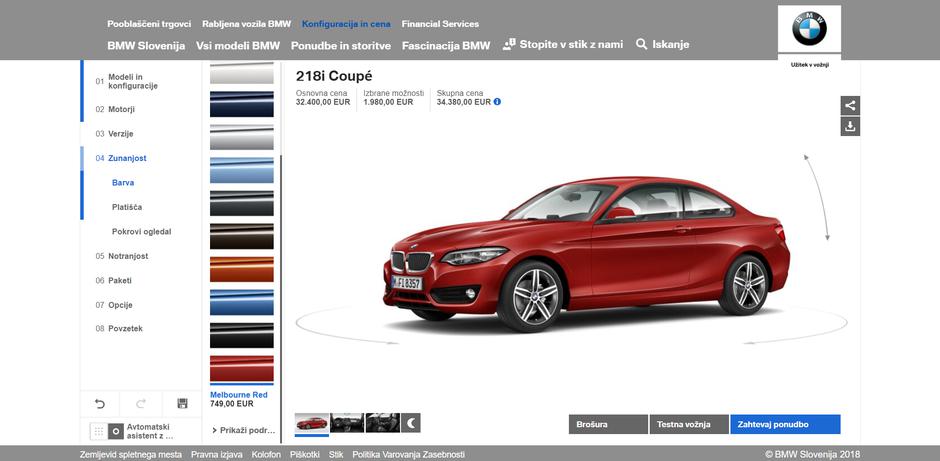The width and height of the screenshot is (940, 461).
Task: Select the medium blue paint swatch
Action: pos(242,302)
